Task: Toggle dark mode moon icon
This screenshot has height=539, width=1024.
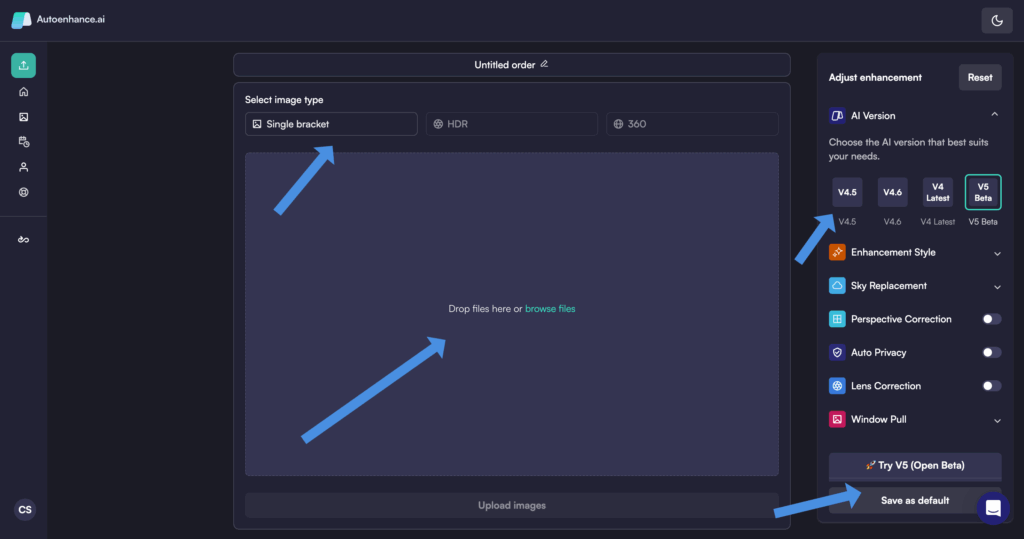Action: (x=996, y=20)
